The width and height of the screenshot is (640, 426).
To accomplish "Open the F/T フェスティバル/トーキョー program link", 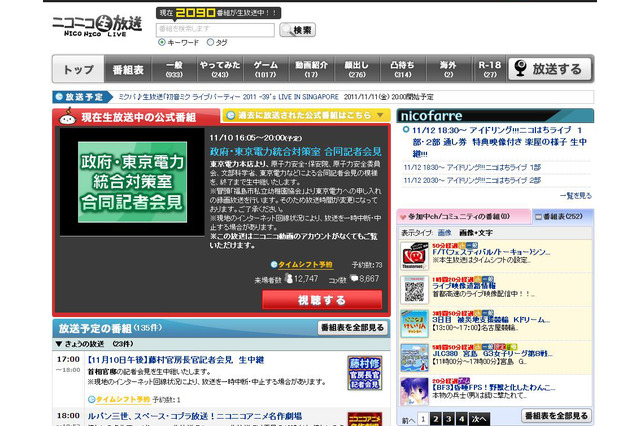I will tap(491, 252).
